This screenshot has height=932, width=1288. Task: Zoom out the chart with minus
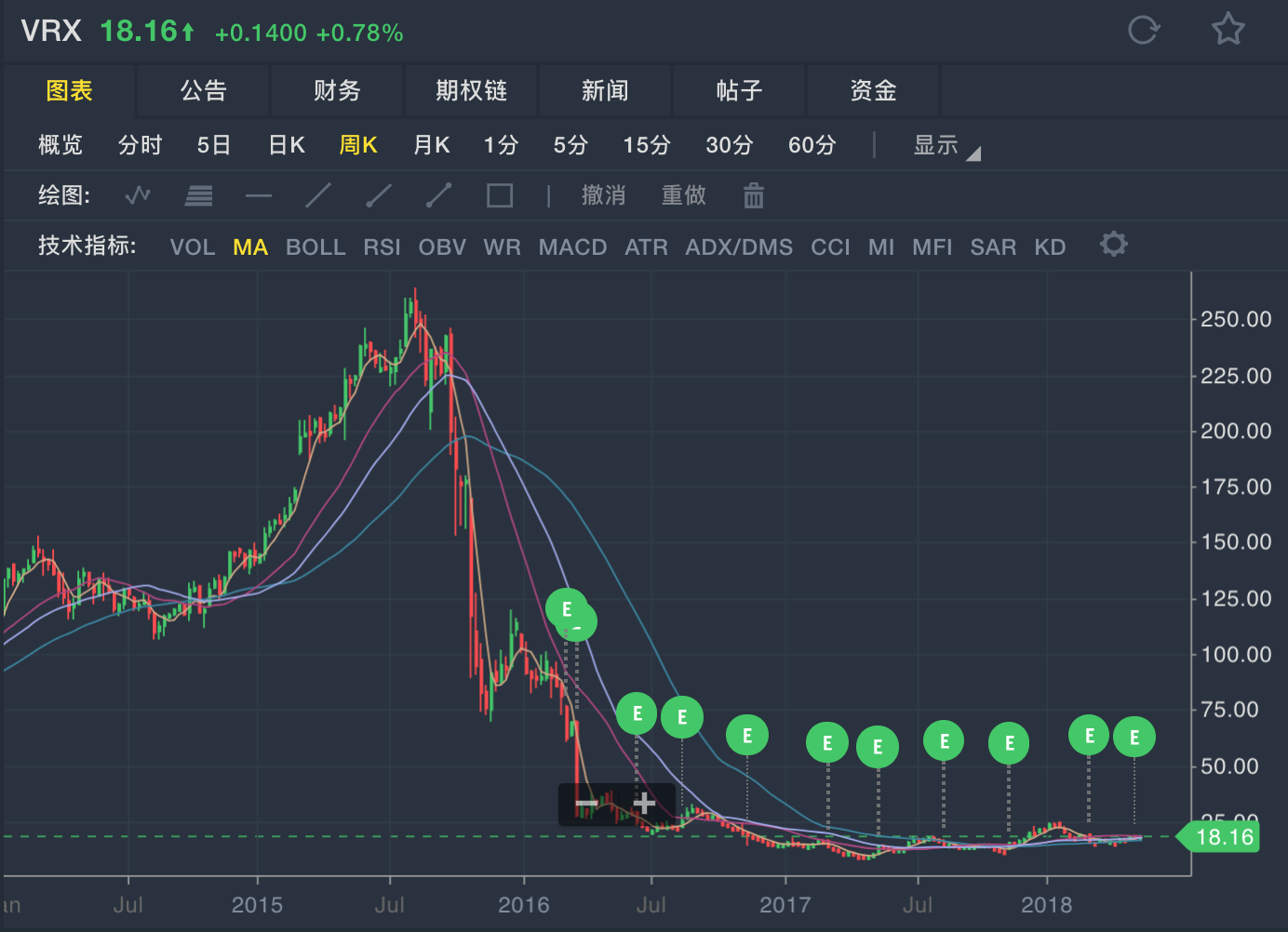pos(586,804)
